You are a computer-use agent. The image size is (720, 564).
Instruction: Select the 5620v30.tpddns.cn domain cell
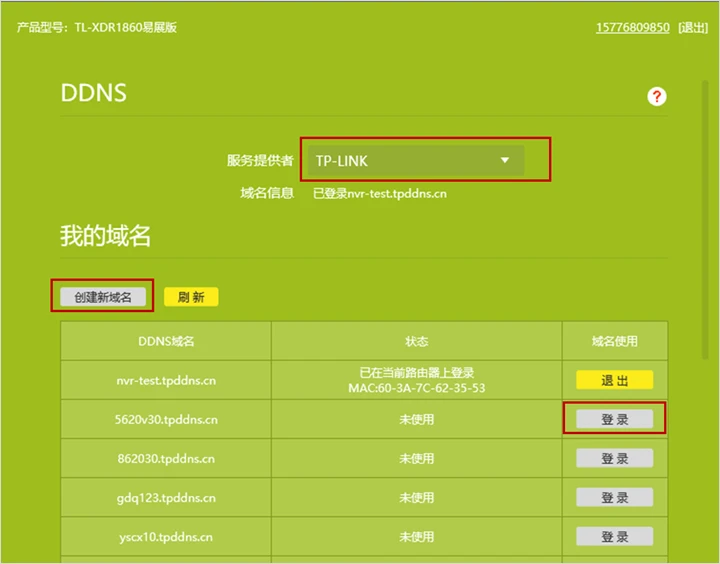166,419
